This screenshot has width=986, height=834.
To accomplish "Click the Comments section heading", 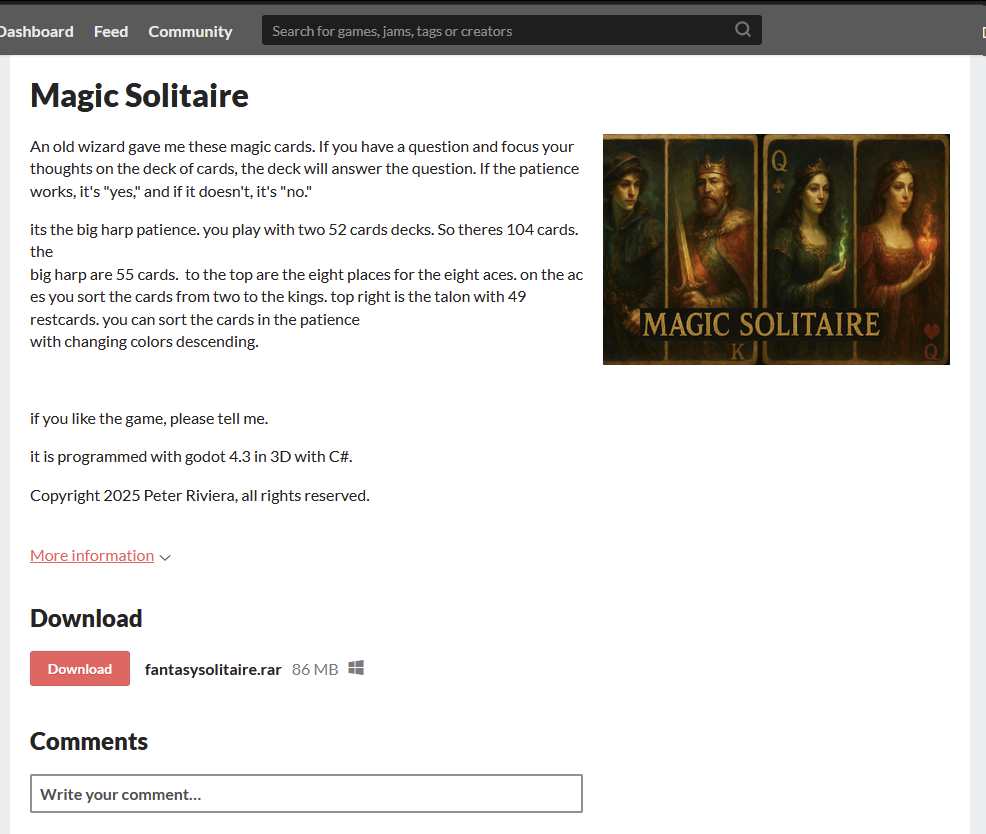I will (x=89, y=742).
